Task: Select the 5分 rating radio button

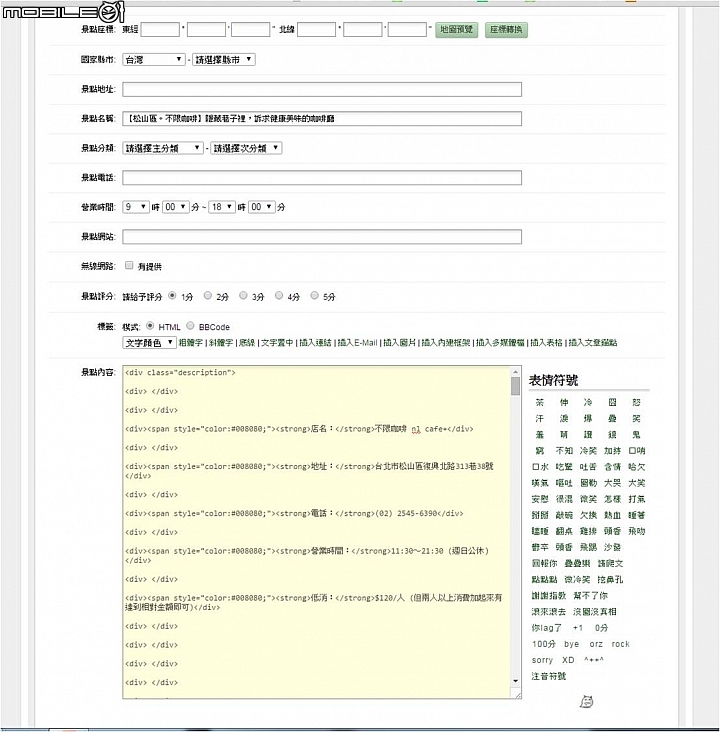Action: 314,296
